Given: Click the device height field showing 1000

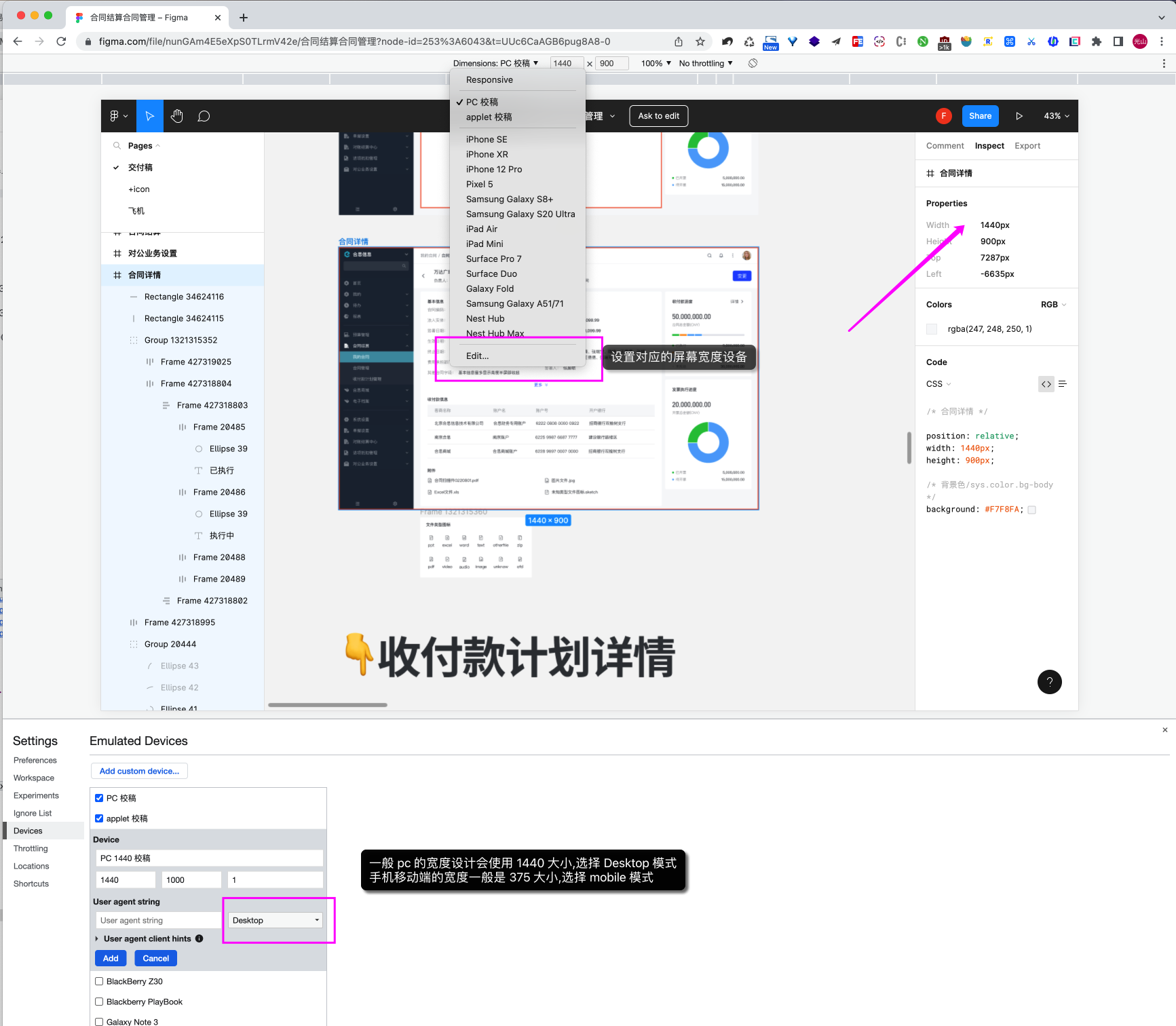Looking at the screenshot, I should point(191,880).
